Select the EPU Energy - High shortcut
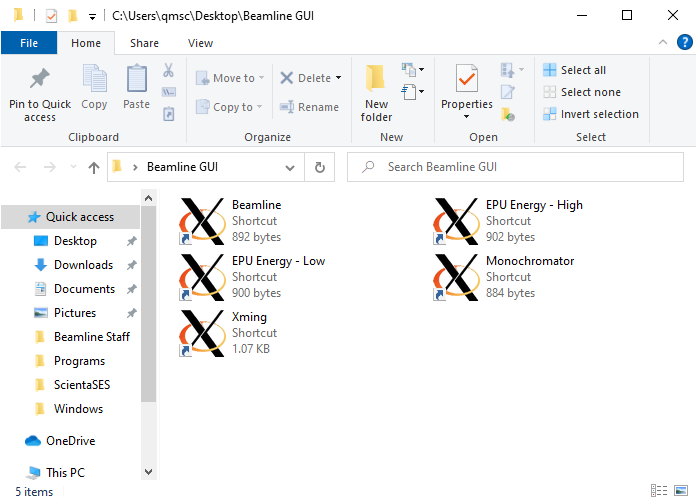Viewport: 697px width, 504px height. 509,221
